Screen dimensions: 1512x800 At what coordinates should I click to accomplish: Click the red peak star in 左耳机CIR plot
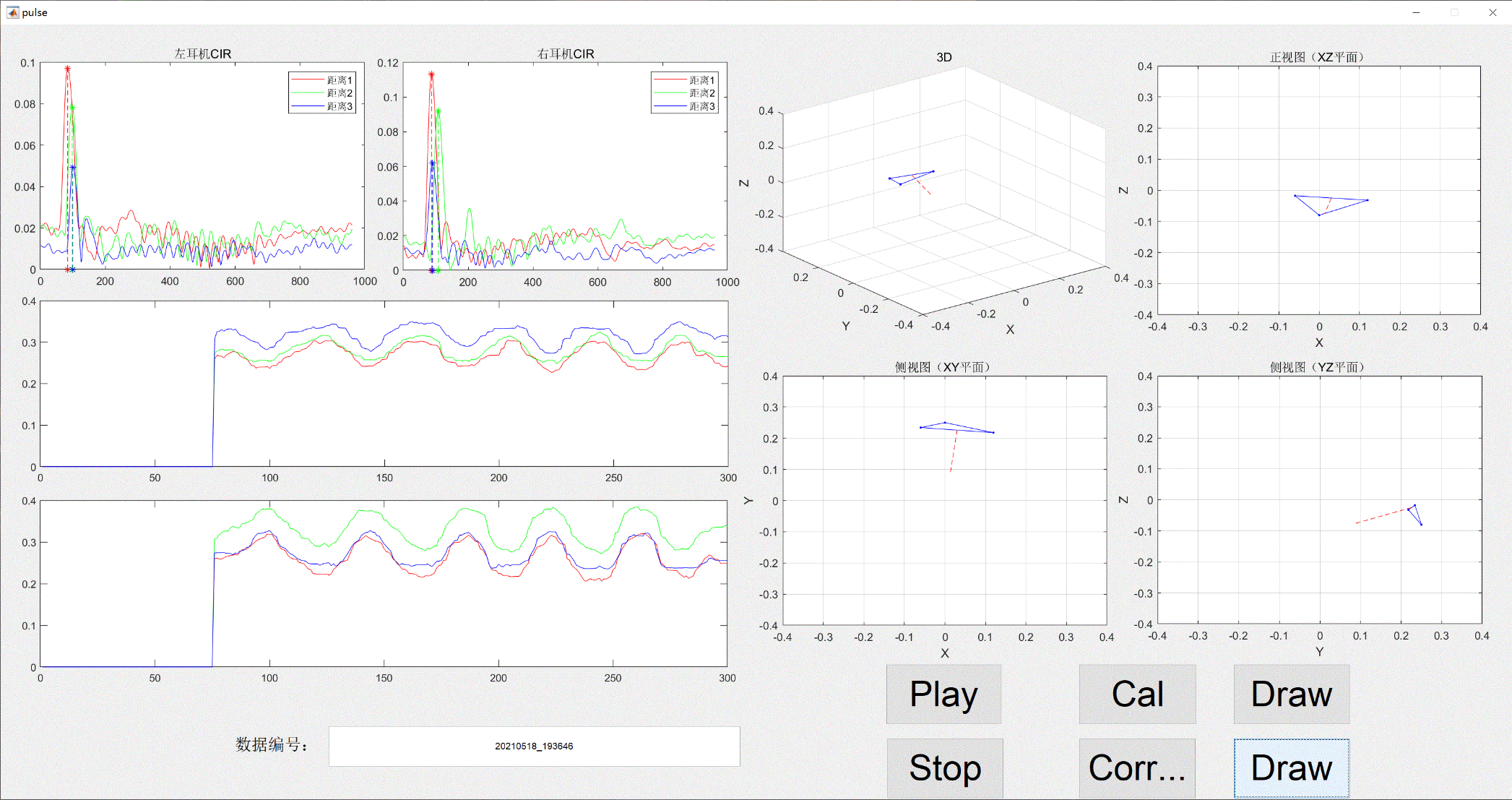click(67, 69)
